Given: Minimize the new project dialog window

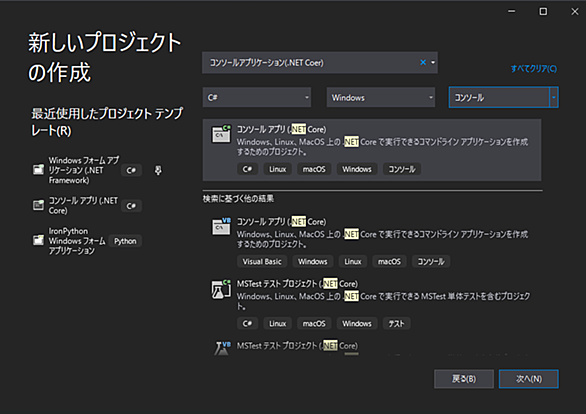Looking at the screenshot, I should [x=511, y=12].
